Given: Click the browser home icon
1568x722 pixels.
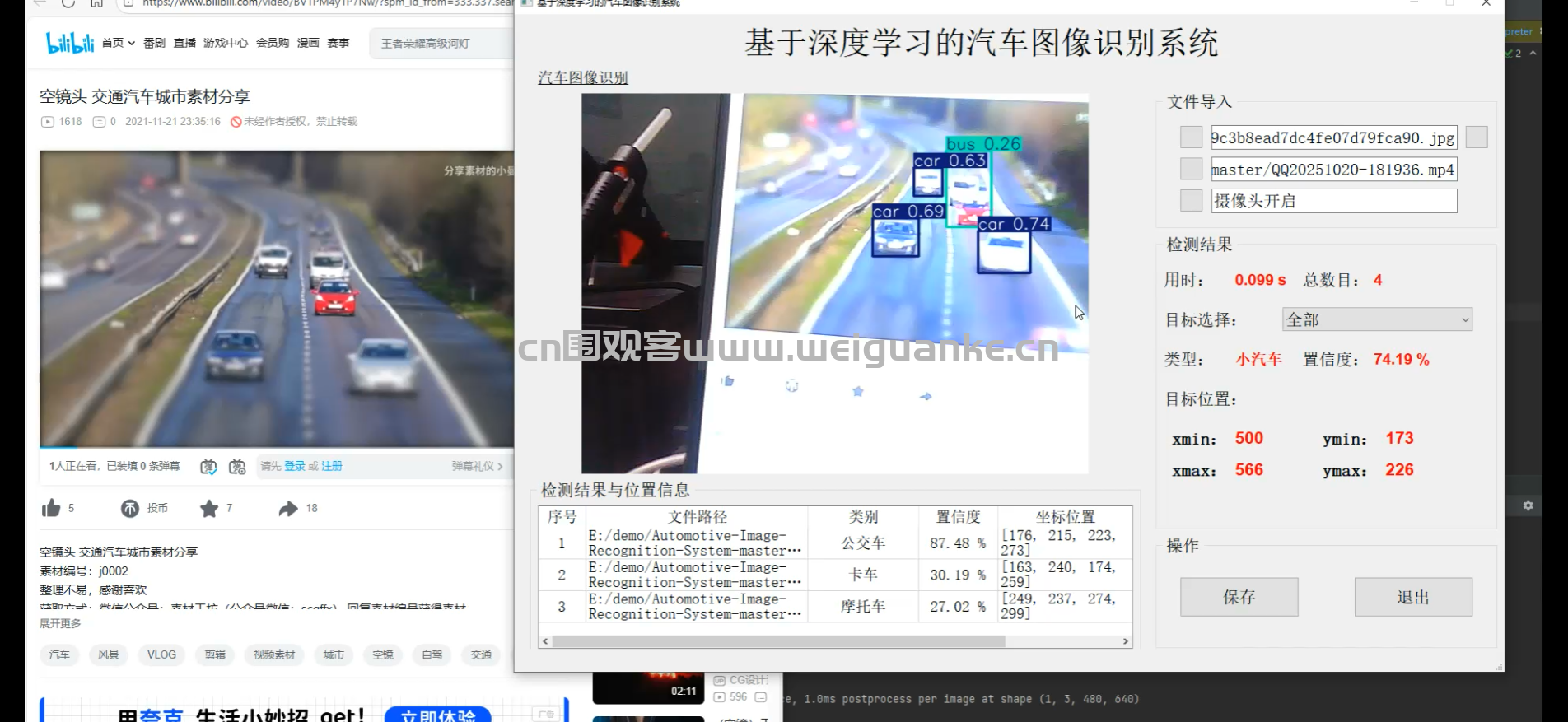Looking at the screenshot, I should pyautogui.click(x=96, y=3).
